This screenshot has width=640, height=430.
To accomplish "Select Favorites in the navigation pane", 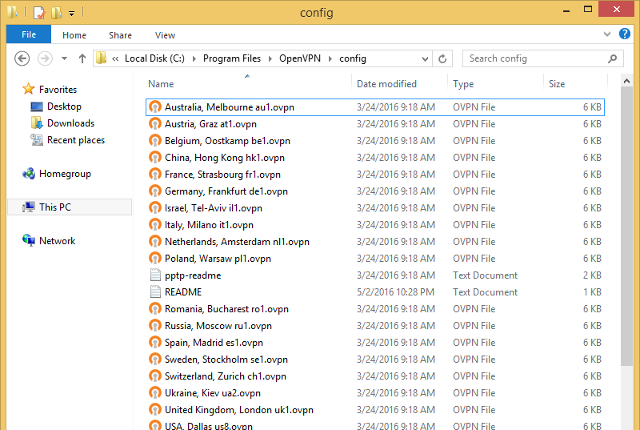I will (58, 89).
